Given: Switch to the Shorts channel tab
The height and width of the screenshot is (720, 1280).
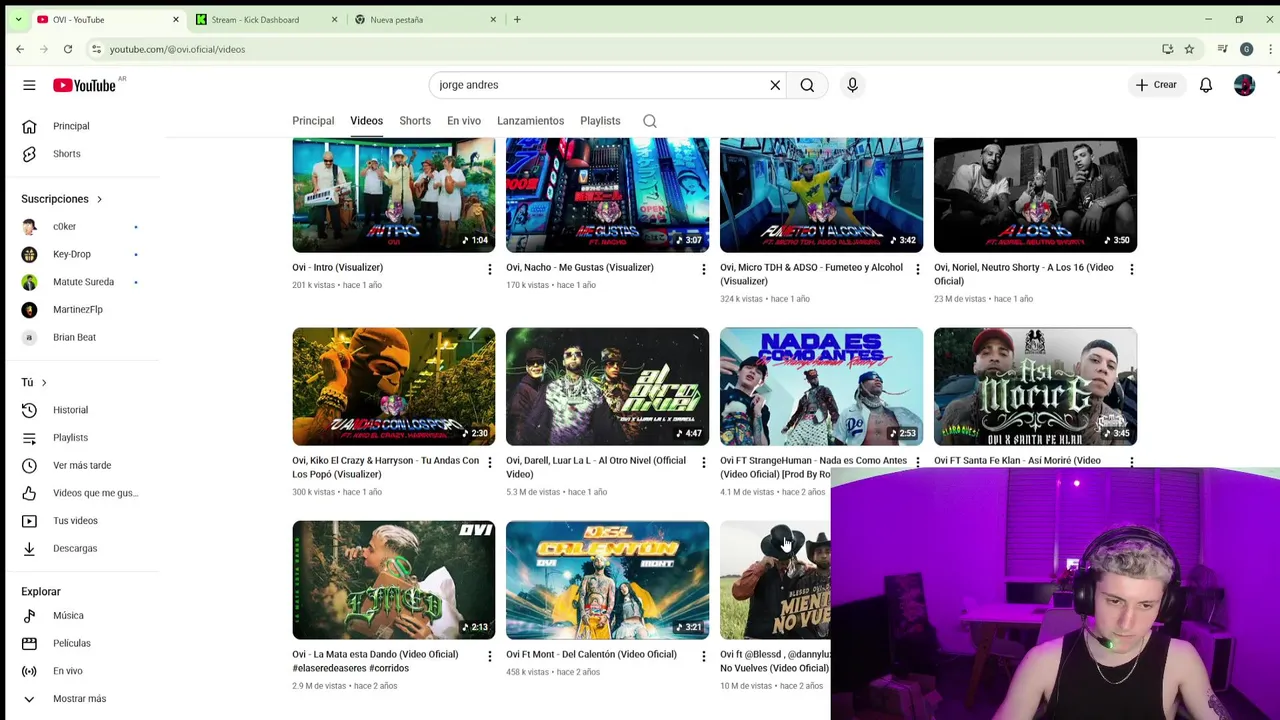Looking at the screenshot, I should (415, 121).
